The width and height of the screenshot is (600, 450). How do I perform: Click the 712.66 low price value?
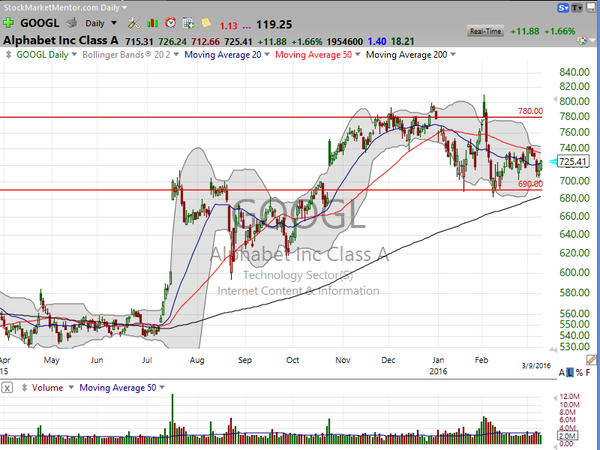[x=205, y=41]
